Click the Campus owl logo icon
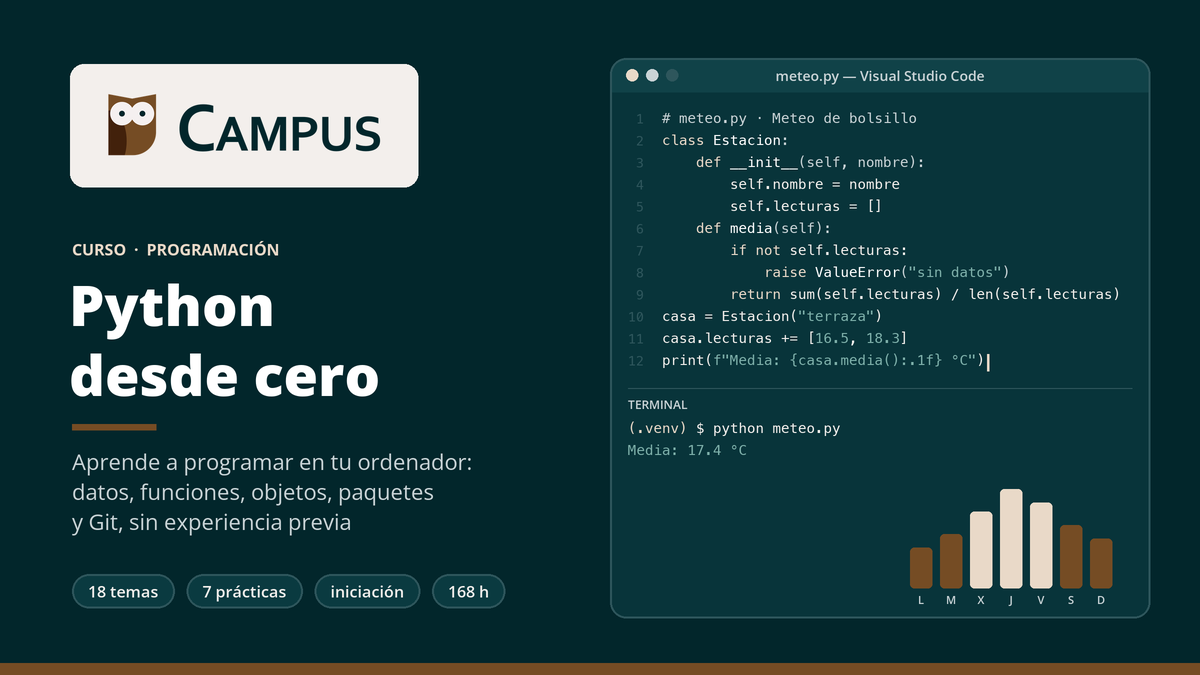Screen dimensions: 1200x675 pos(132,125)
